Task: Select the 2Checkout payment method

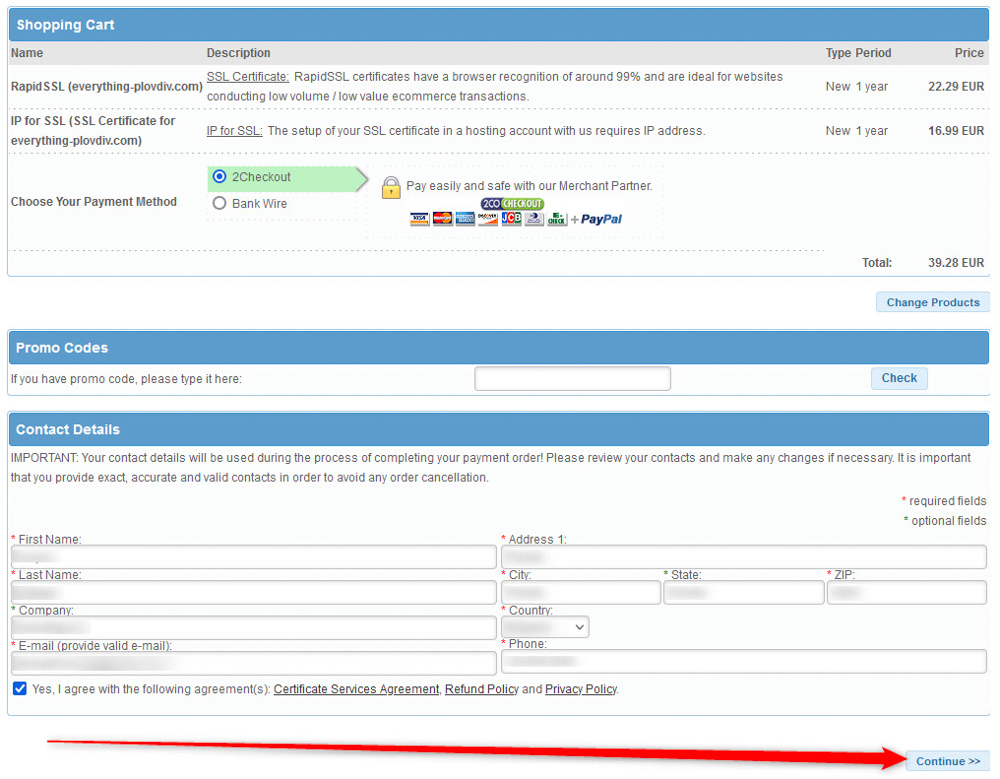Action: coord(219,177)
